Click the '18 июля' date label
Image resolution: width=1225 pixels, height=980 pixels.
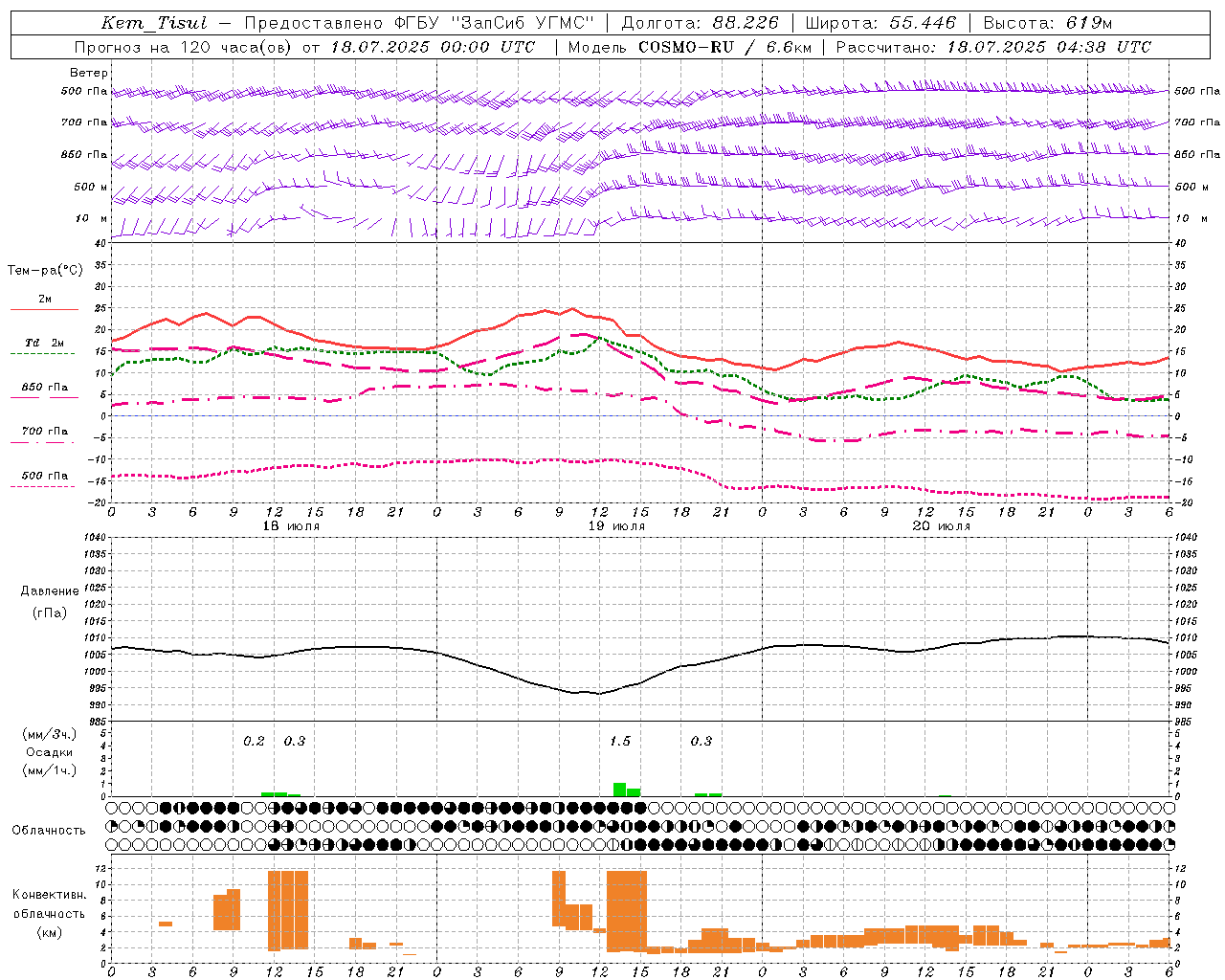[x=292, y=526]
